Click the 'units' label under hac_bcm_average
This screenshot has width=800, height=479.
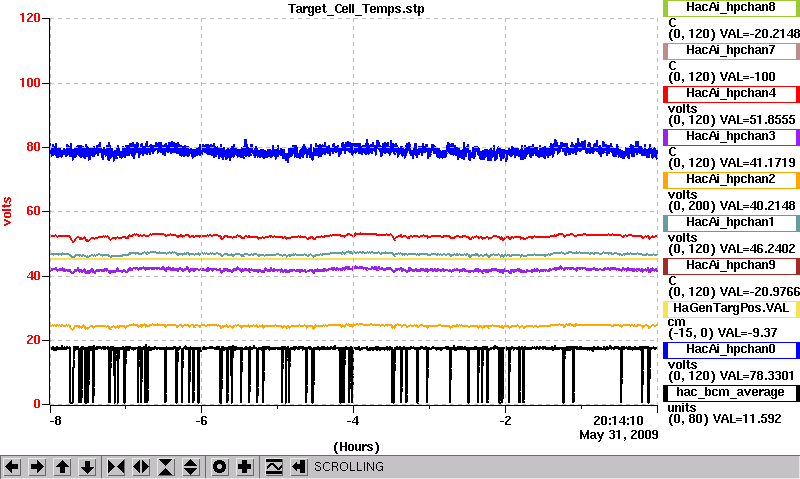[682, 408]
